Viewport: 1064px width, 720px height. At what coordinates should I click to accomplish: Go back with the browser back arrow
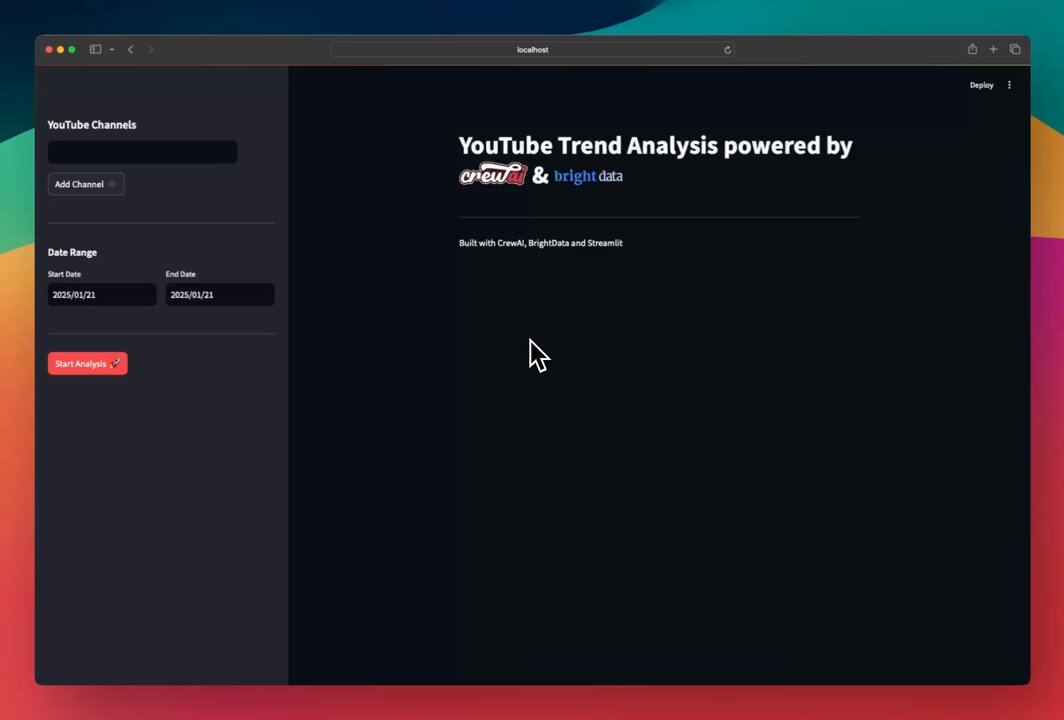coord(130,50)
